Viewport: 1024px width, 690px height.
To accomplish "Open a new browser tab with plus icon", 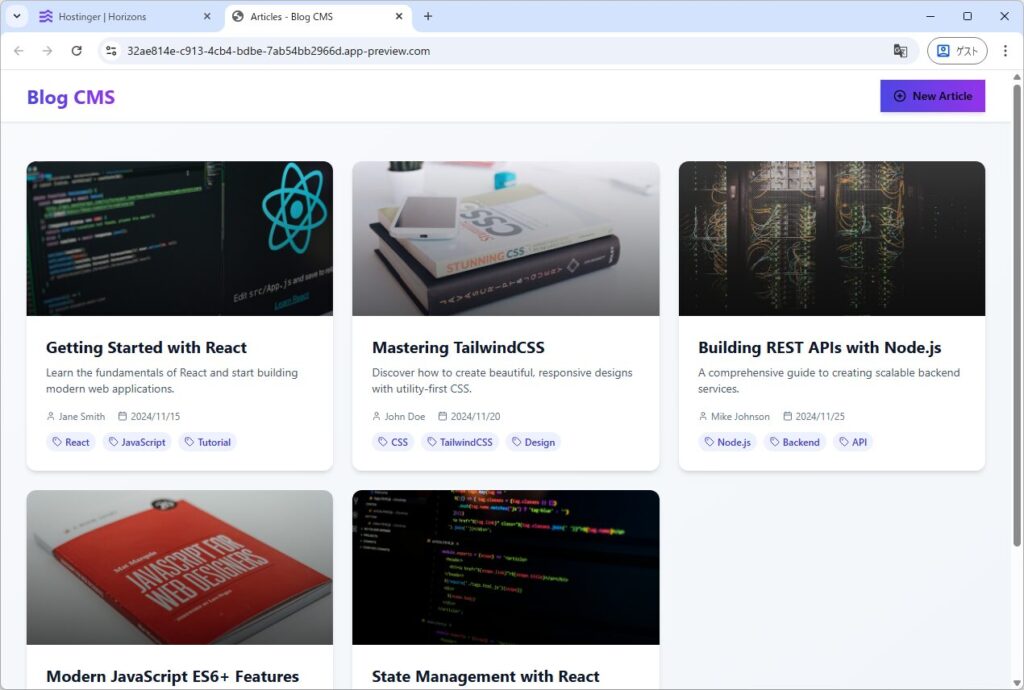I will pyautogui.click(x=428, y=16).
